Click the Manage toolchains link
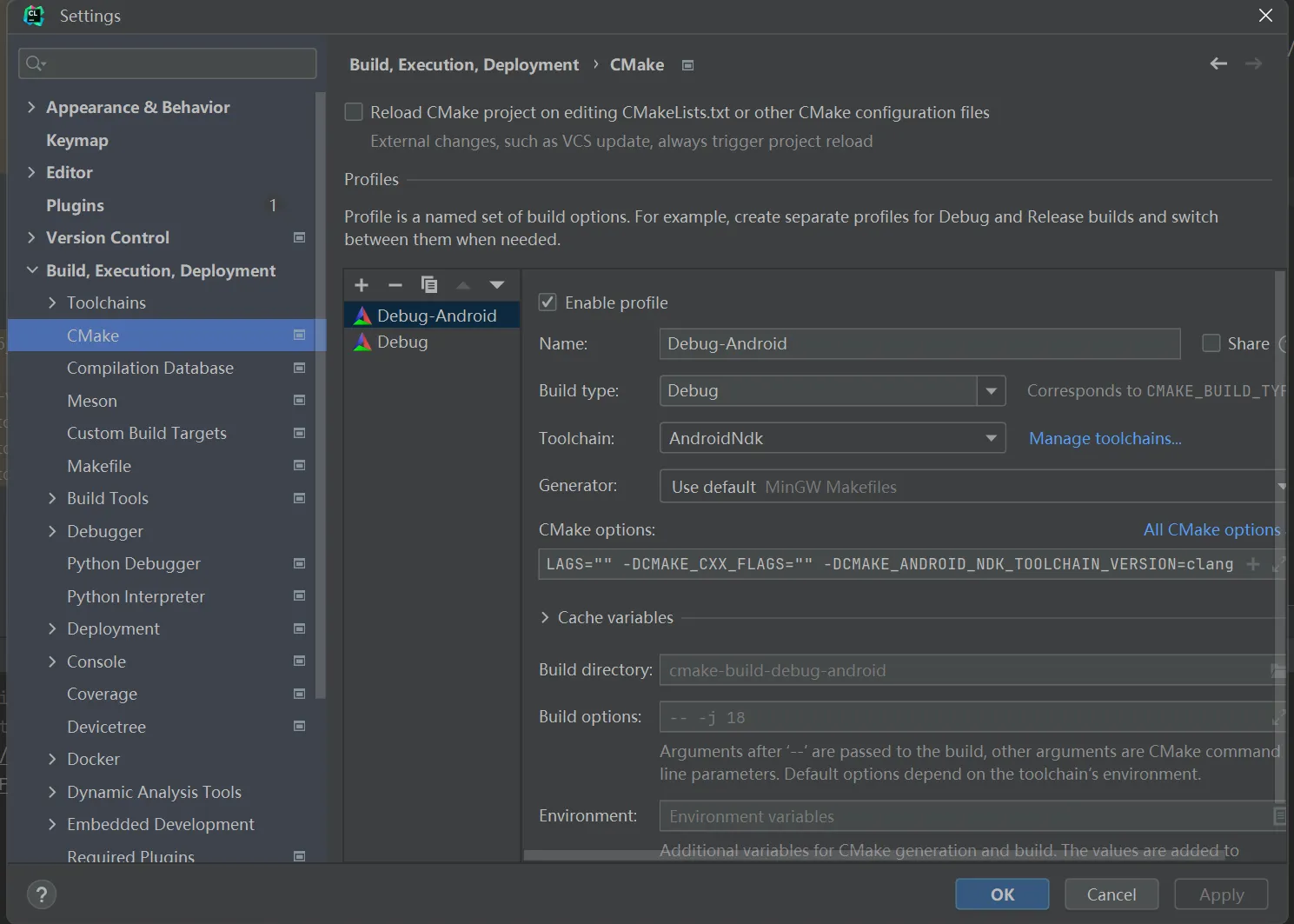The height and width of the screenshot is (924, 1294). [x=1105, y=438]
